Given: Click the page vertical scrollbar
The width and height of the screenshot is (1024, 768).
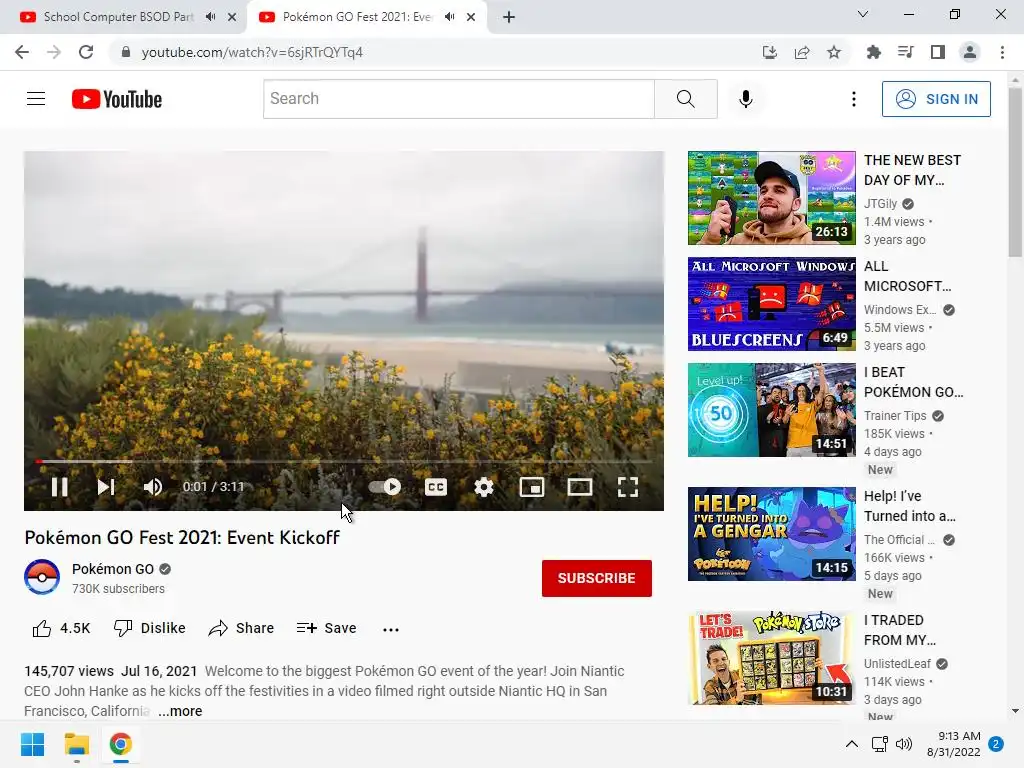Looking at the screenshot, I should (x=1015, y=173).
